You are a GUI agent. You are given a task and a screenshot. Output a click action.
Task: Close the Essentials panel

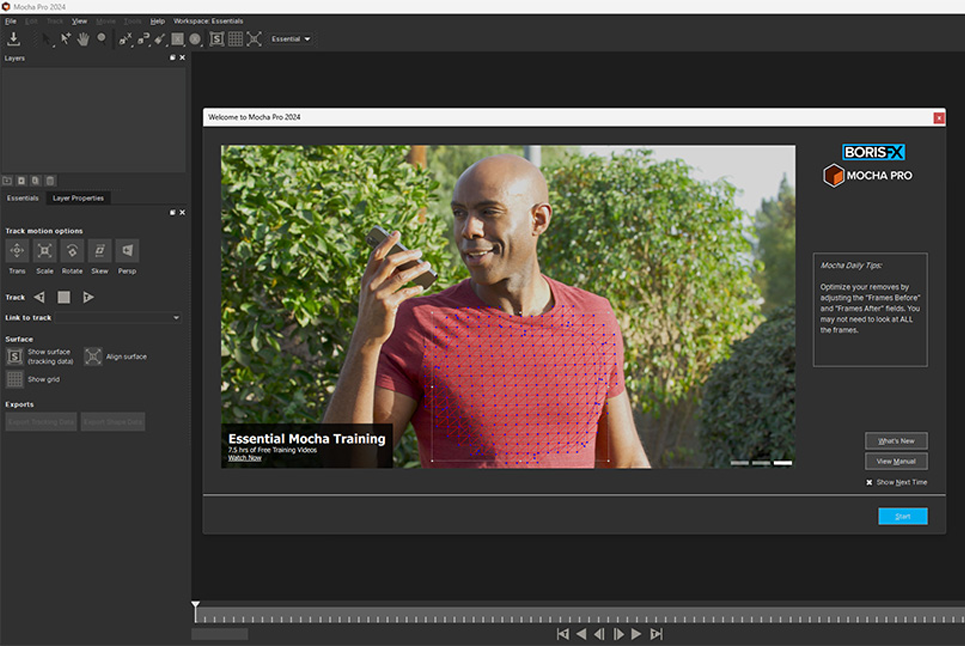pyautogui.click(x=182, y=212)
